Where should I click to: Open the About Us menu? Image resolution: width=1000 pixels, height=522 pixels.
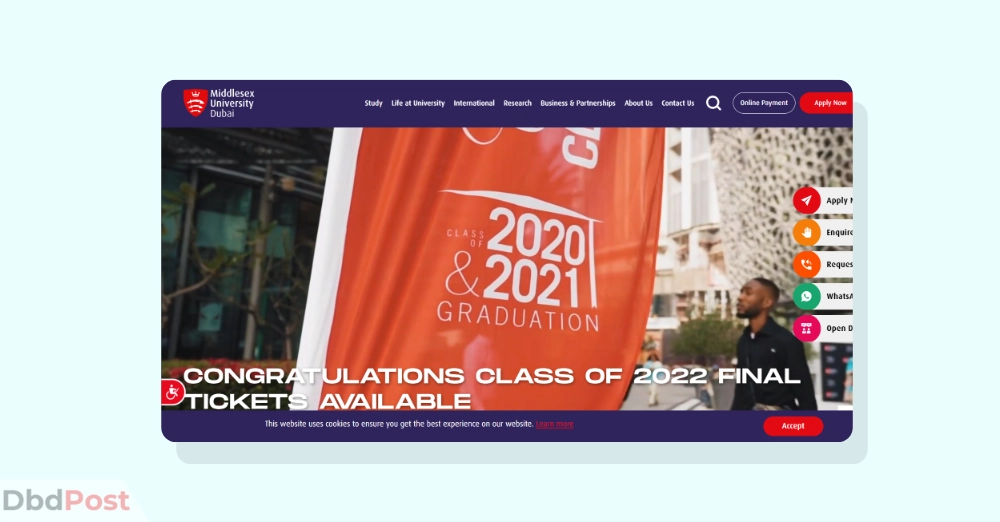pyautogui.click(x=638, y=103)
